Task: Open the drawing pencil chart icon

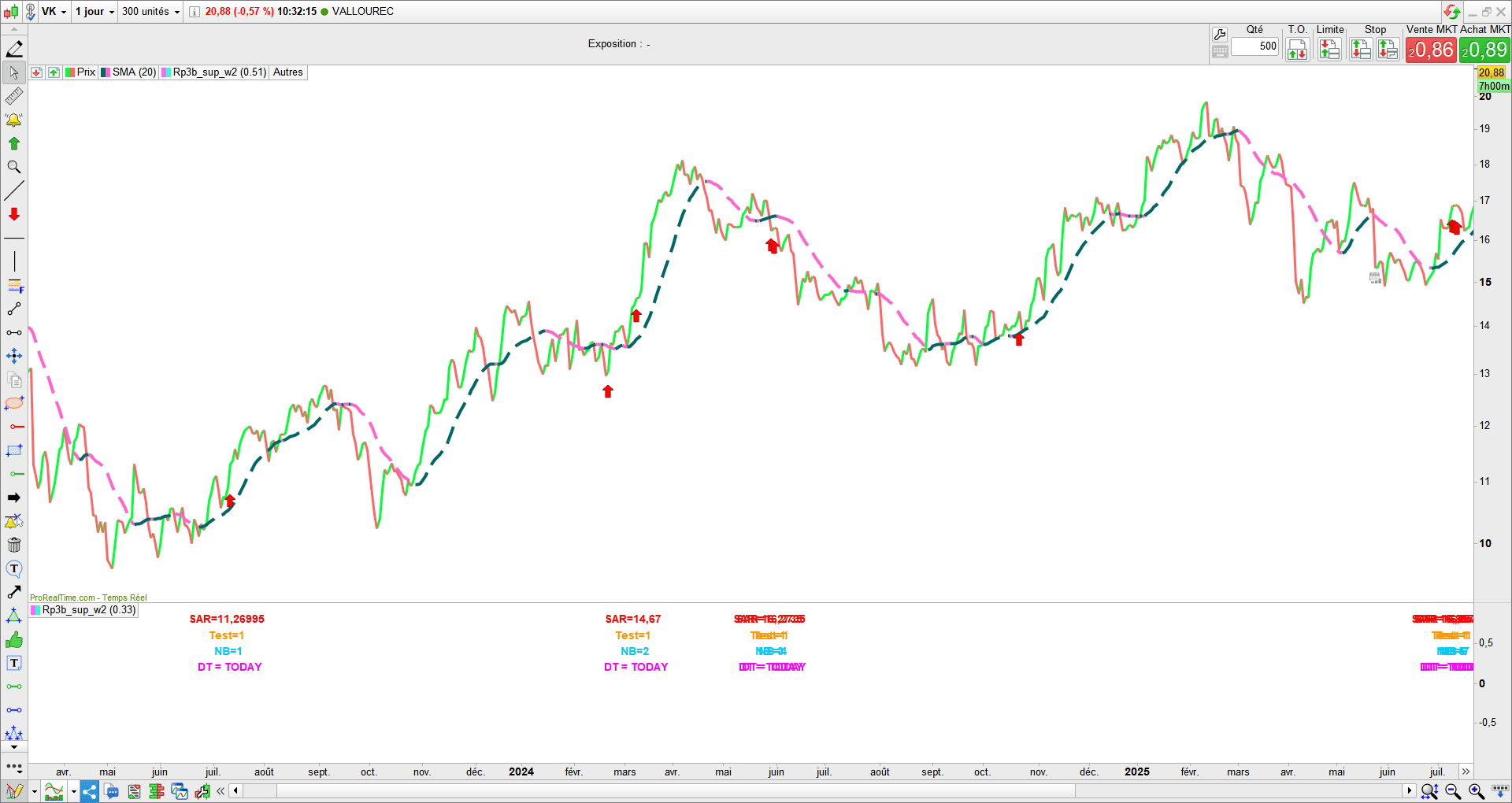Action: (14, 791)
